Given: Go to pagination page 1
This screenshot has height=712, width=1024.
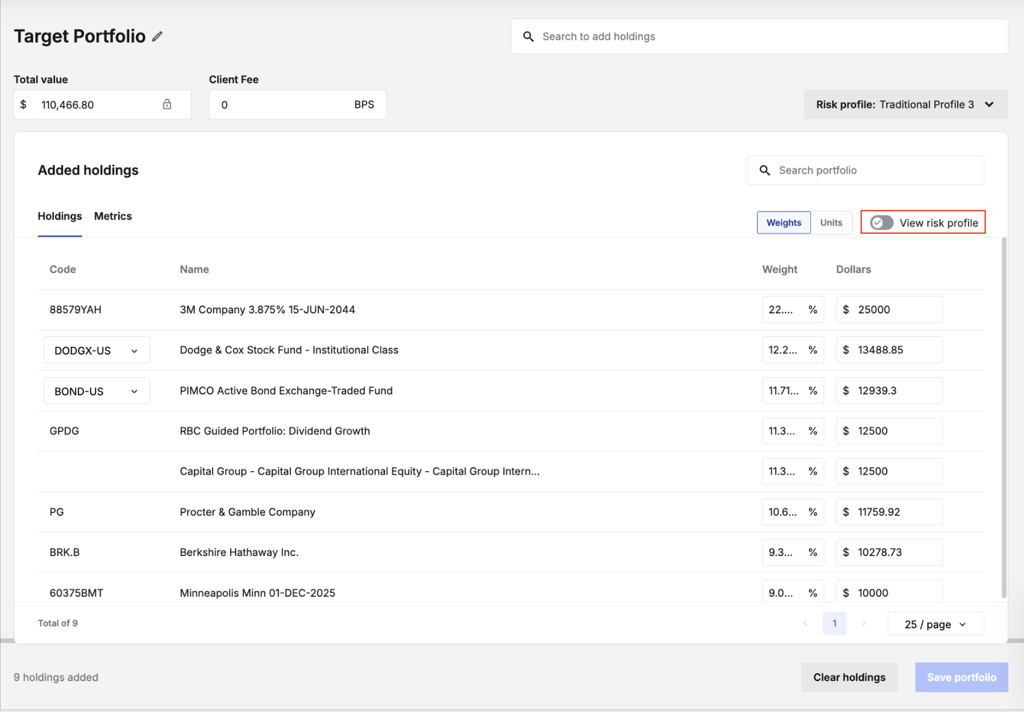Looking at the screenshot, I should [x=834, y=623].
